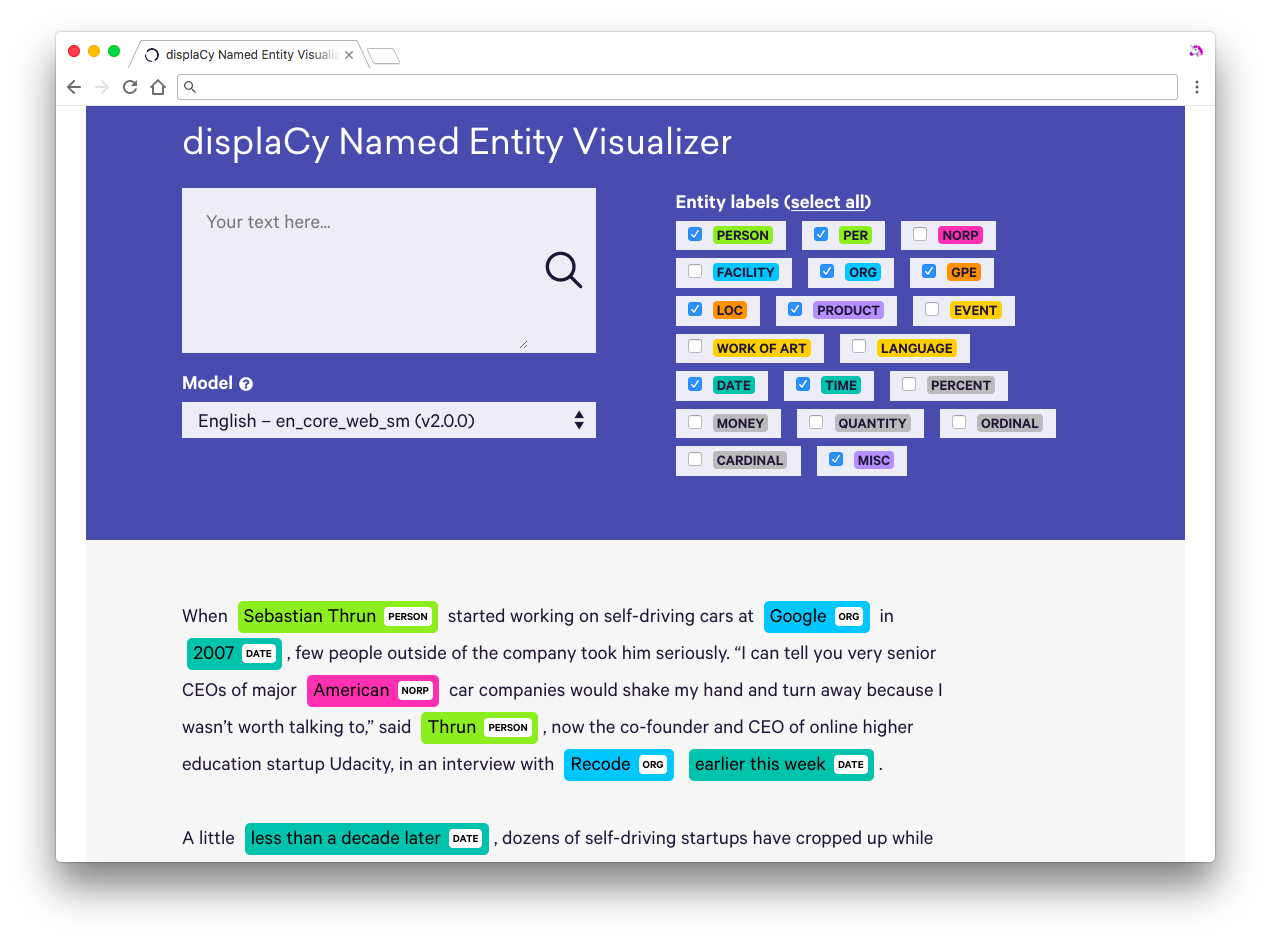This screenshot has height=942, width=1271.
Task: Click the 'less than a decade later' entity
Action: [367, 838]
